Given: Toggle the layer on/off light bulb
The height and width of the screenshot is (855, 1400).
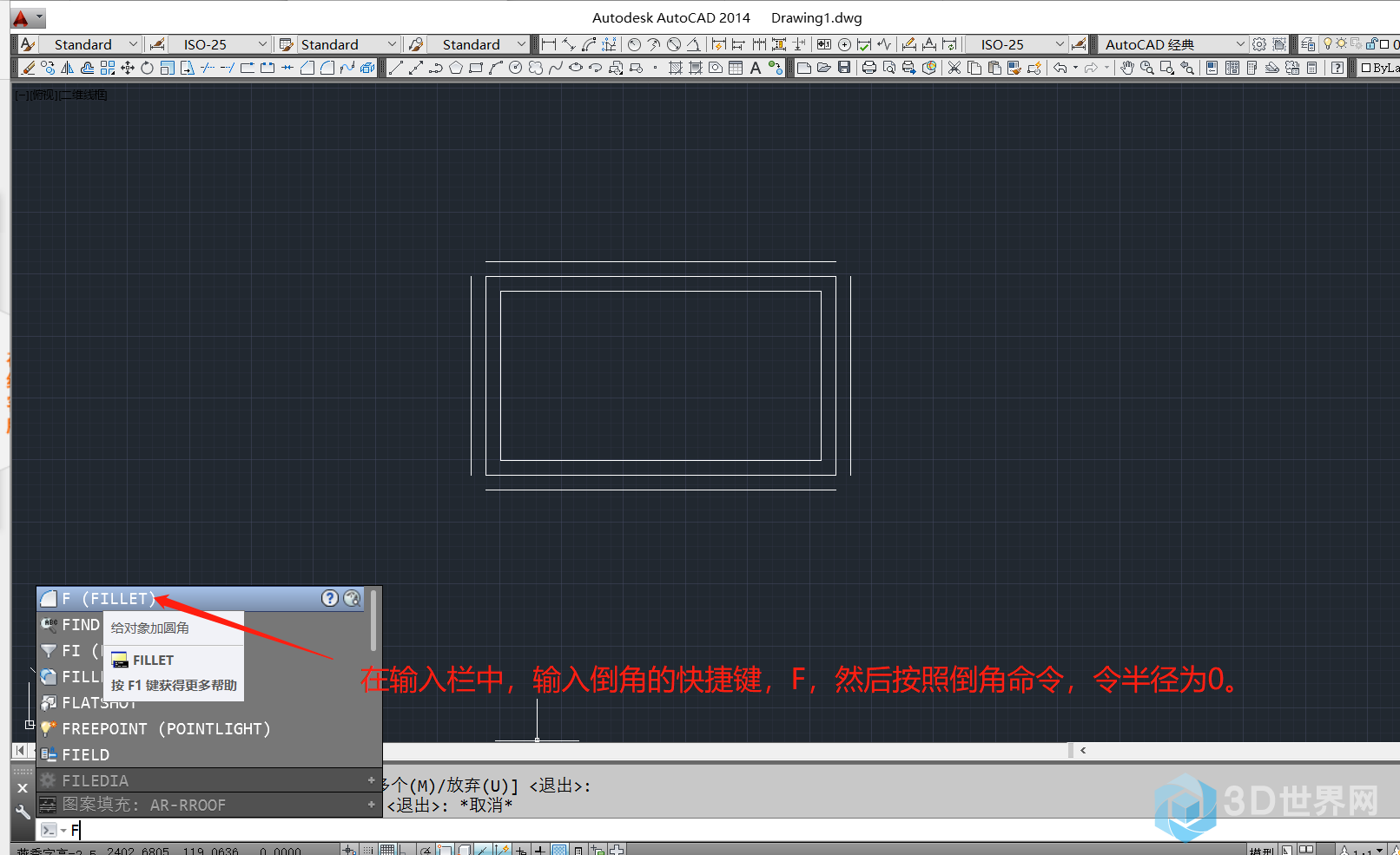Looking at the screenshot, I should [1327, 44].
